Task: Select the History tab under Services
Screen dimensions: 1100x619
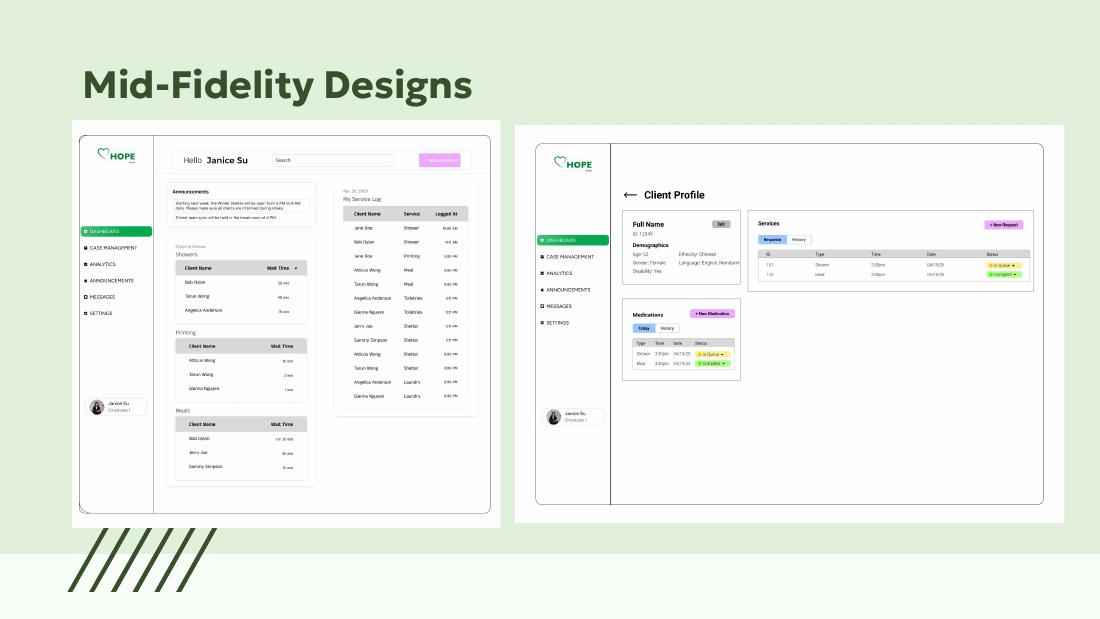Action: click(799, 239)
